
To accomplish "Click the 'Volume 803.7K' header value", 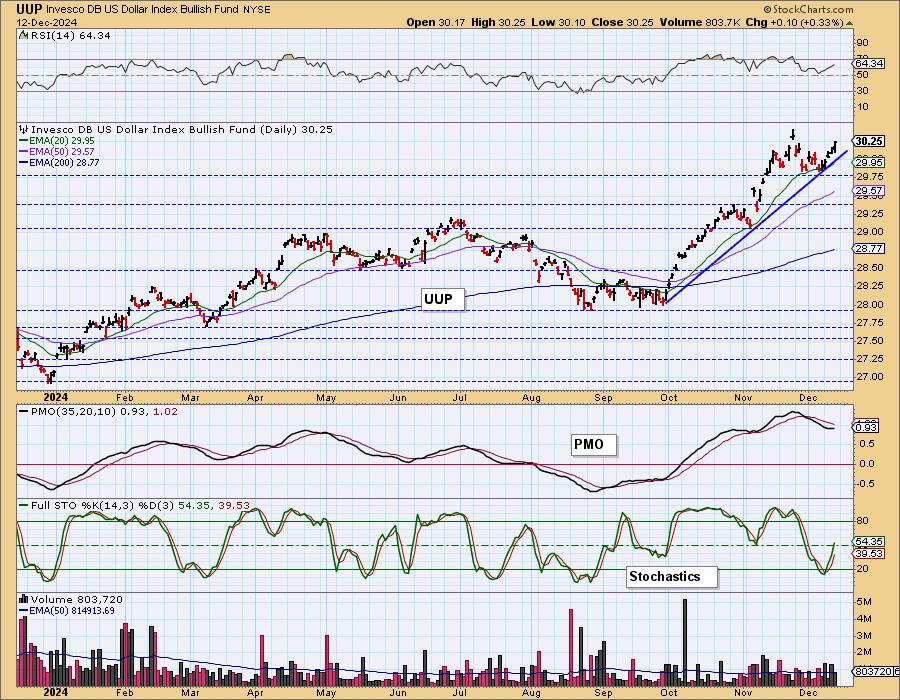I will [700, 22].
